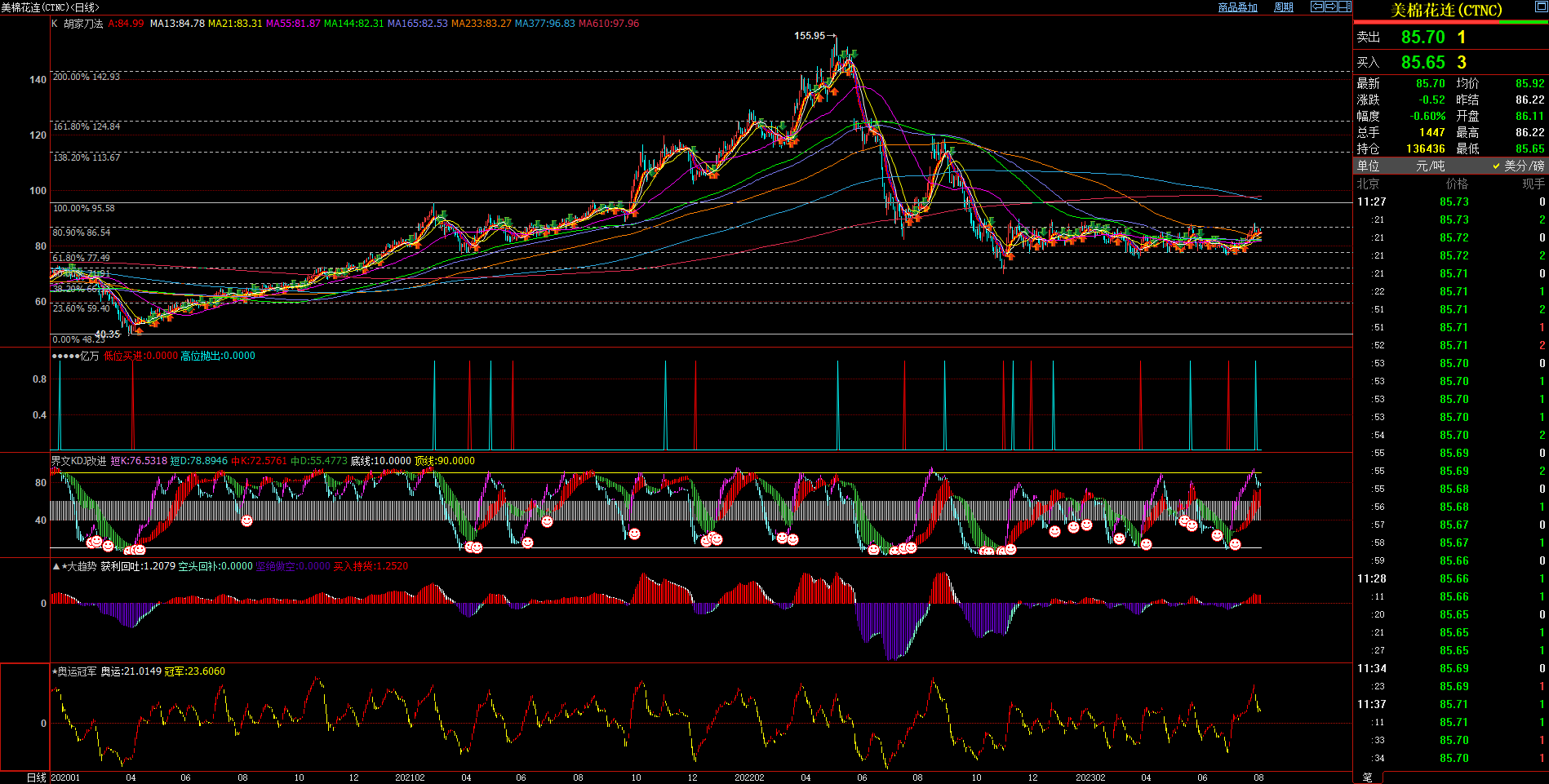This screenshot has width=1549, height=784.
Task: Click the 100.00% 95.58 Fibonacci level label
Action: 84,209
